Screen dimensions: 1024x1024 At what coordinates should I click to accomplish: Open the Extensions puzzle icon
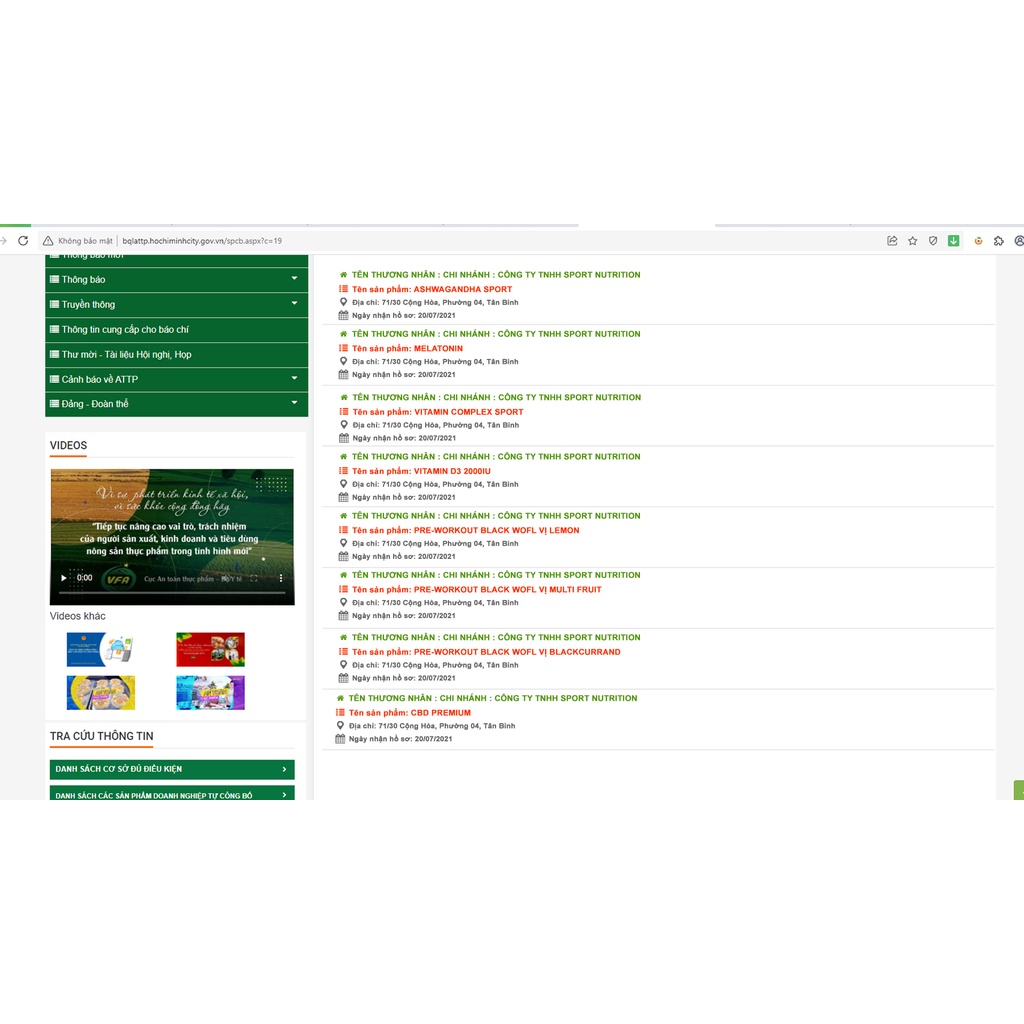pos(998,241)
